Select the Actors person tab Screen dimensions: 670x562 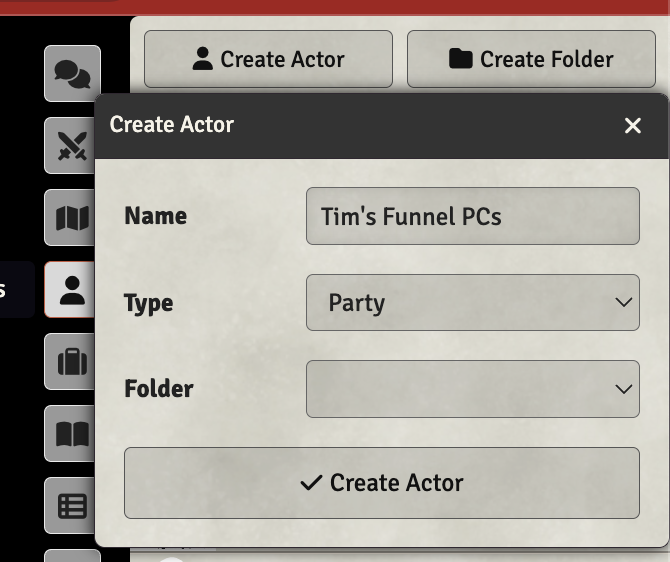[x=70, y=289]
